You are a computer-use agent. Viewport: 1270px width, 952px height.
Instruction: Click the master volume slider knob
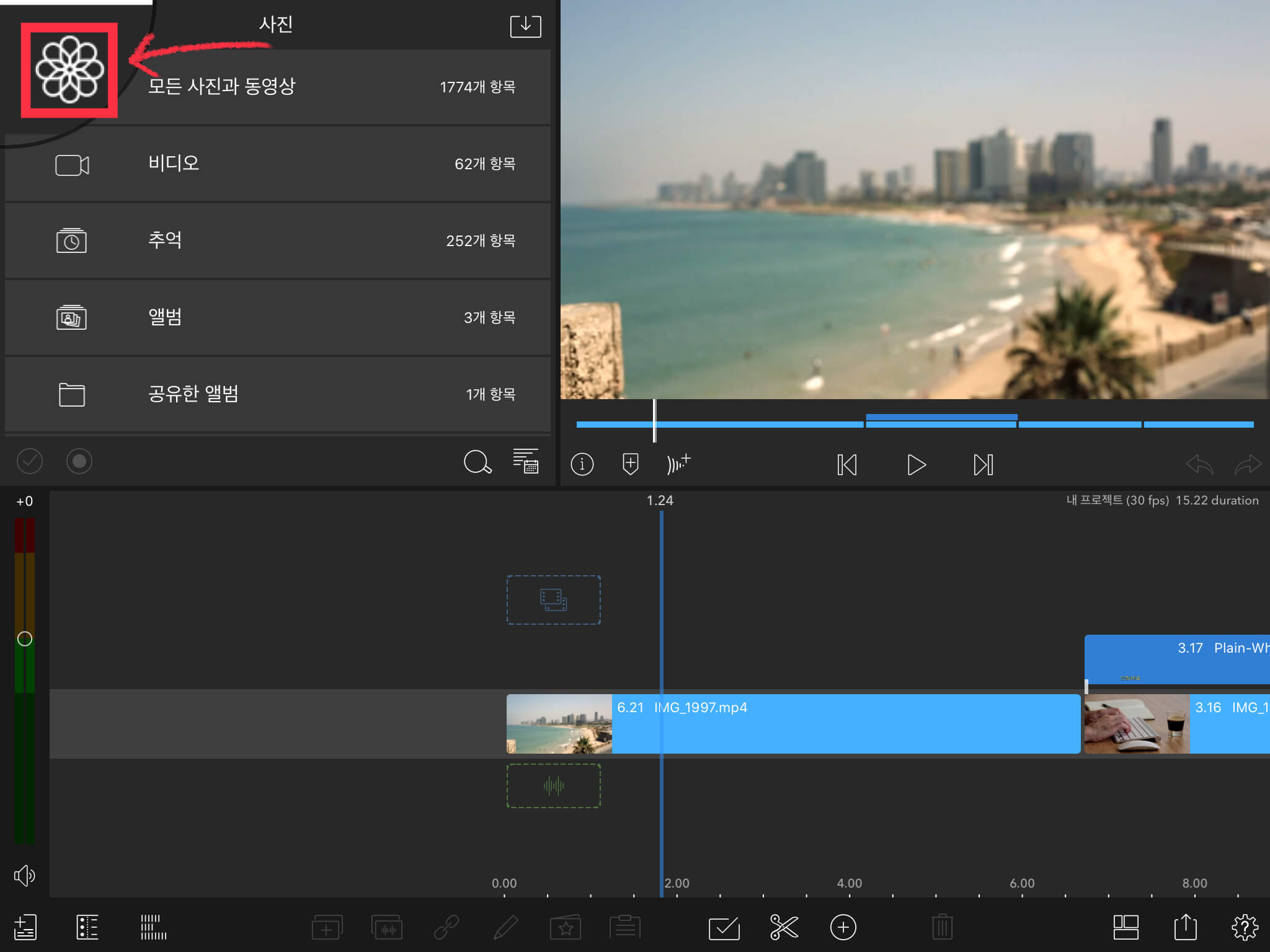pos(25,639)
